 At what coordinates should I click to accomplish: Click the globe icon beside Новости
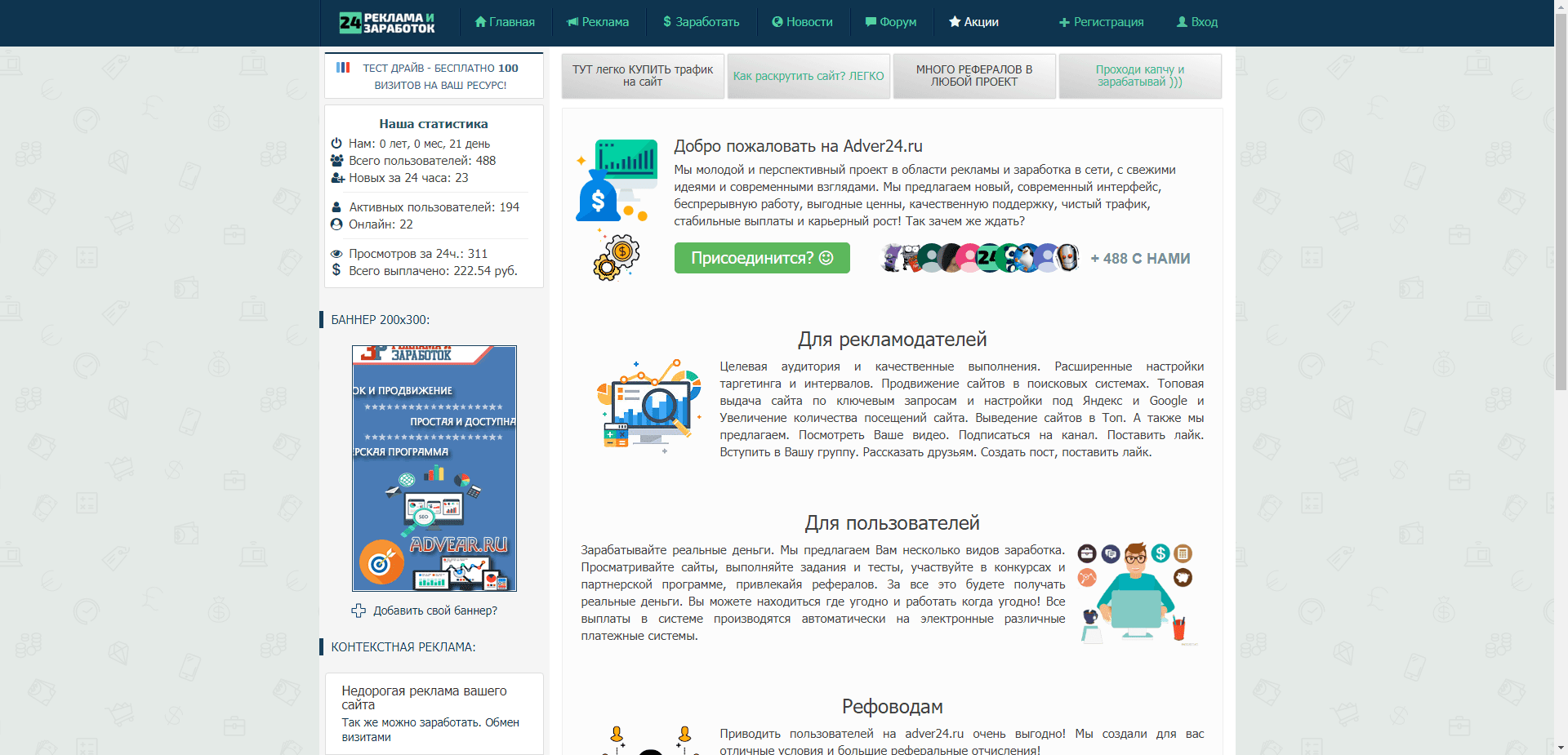pyautogui.click(x=775, y=22)
